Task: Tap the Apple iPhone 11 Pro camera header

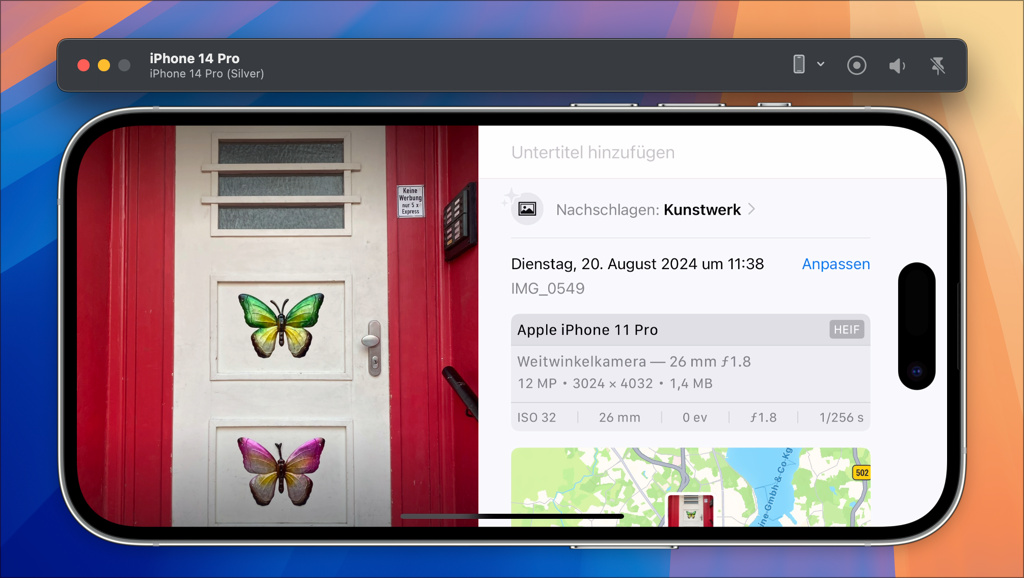Action: tap(587, 330)
